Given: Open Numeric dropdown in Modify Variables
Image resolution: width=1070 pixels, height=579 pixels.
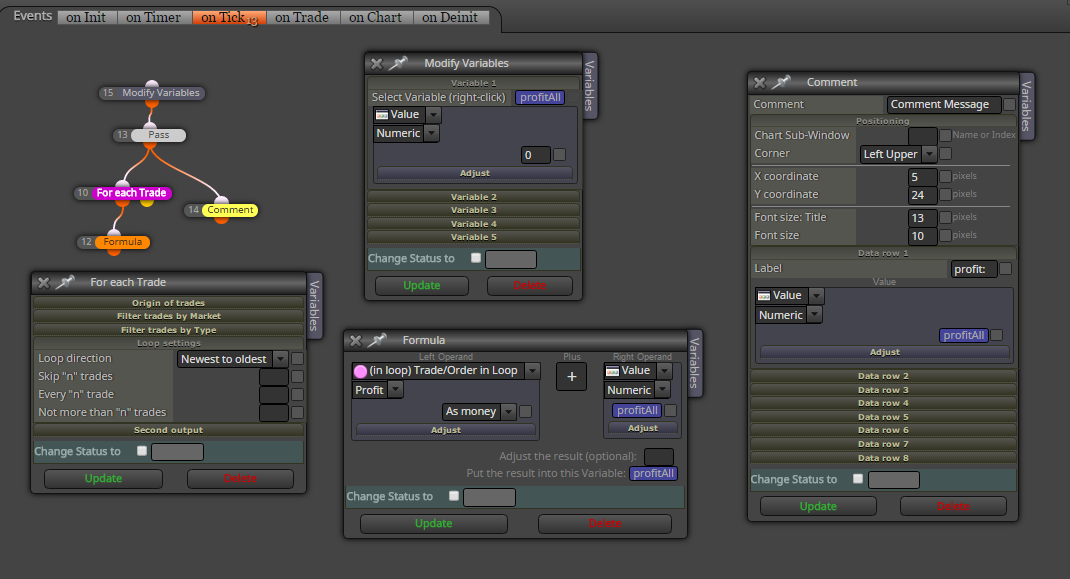Looking at the screenshot, I should (406, 133).
